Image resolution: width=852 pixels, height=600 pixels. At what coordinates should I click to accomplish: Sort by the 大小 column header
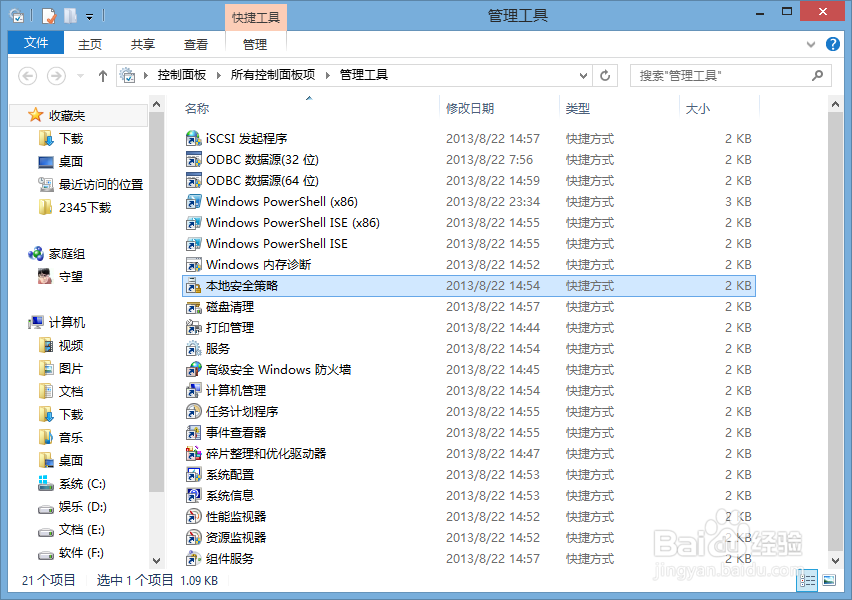[x=698, y=109]
